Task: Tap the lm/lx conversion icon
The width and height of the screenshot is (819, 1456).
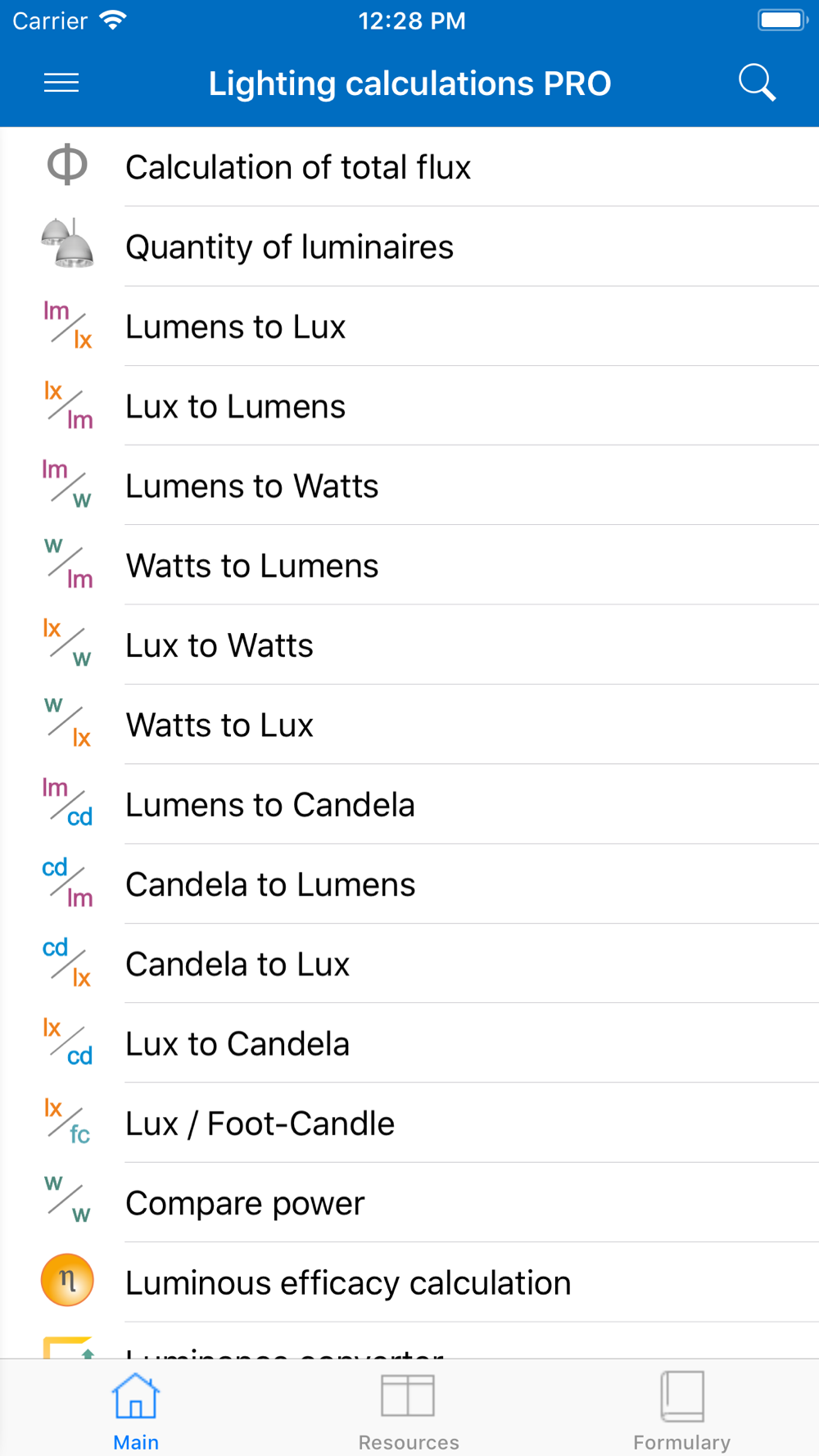Action: [x=67, y=324]
